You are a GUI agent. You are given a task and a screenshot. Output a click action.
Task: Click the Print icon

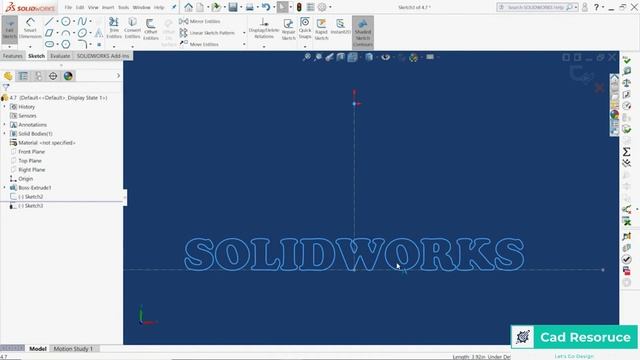click(249, 7)
